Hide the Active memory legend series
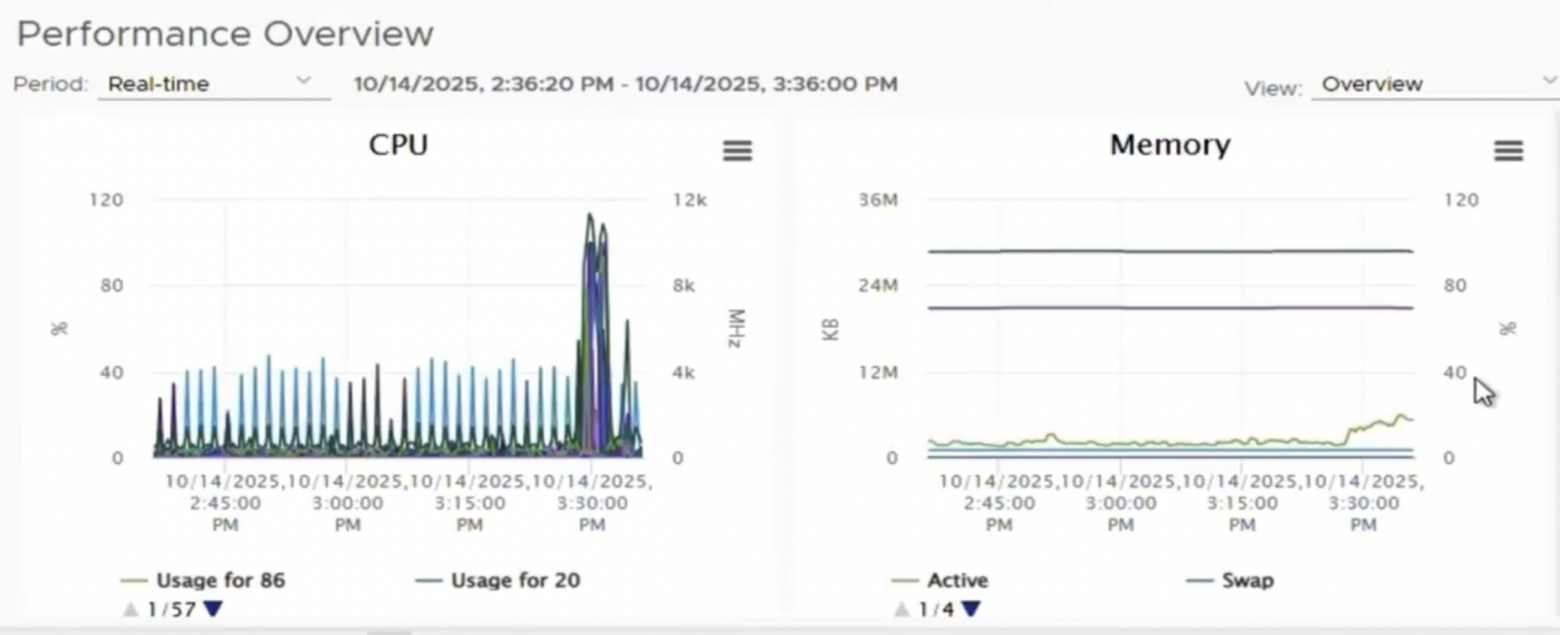The image size is (1560, 635). pyautogui.click(x=957, y=580)
